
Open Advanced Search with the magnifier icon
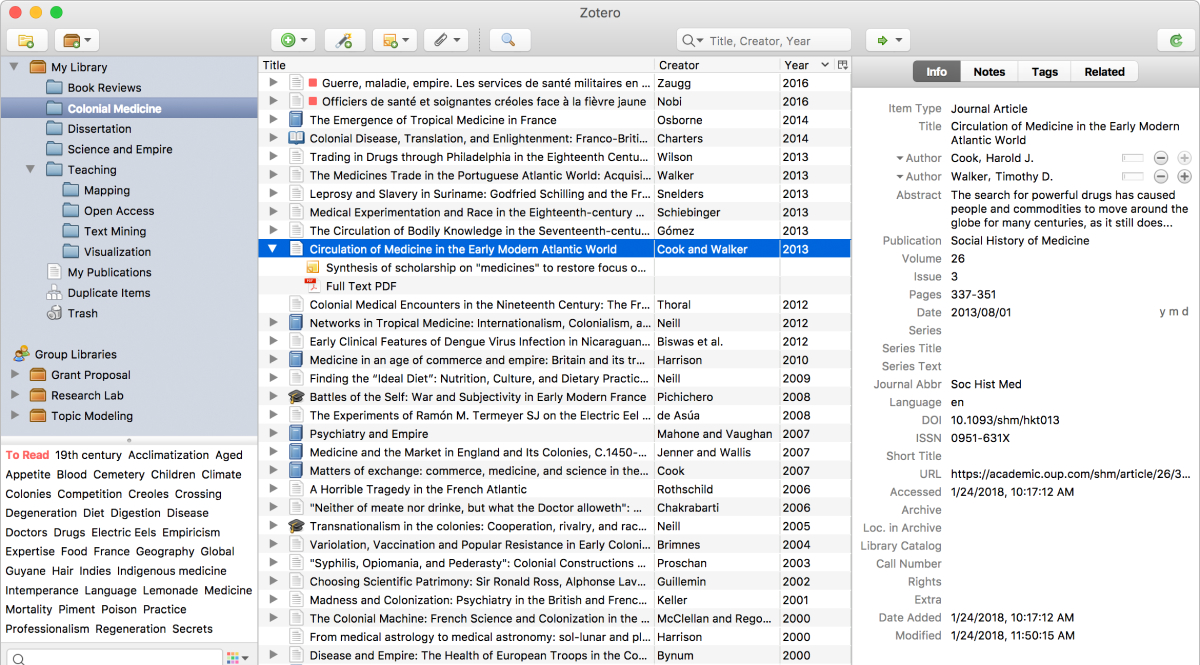[x=508, y=40]
